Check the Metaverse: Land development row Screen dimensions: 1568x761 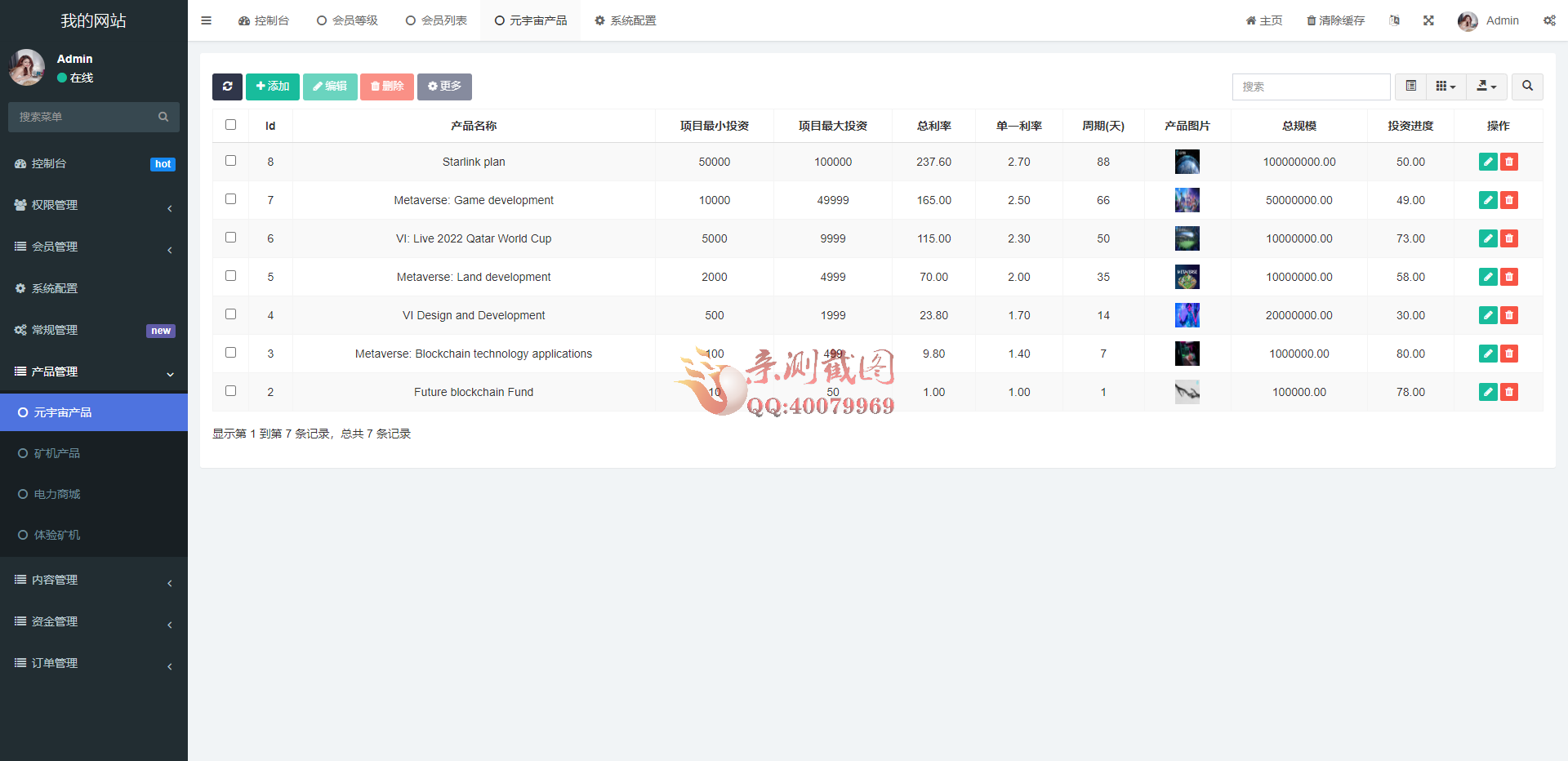pyautogui.click(x=230, y=276)
